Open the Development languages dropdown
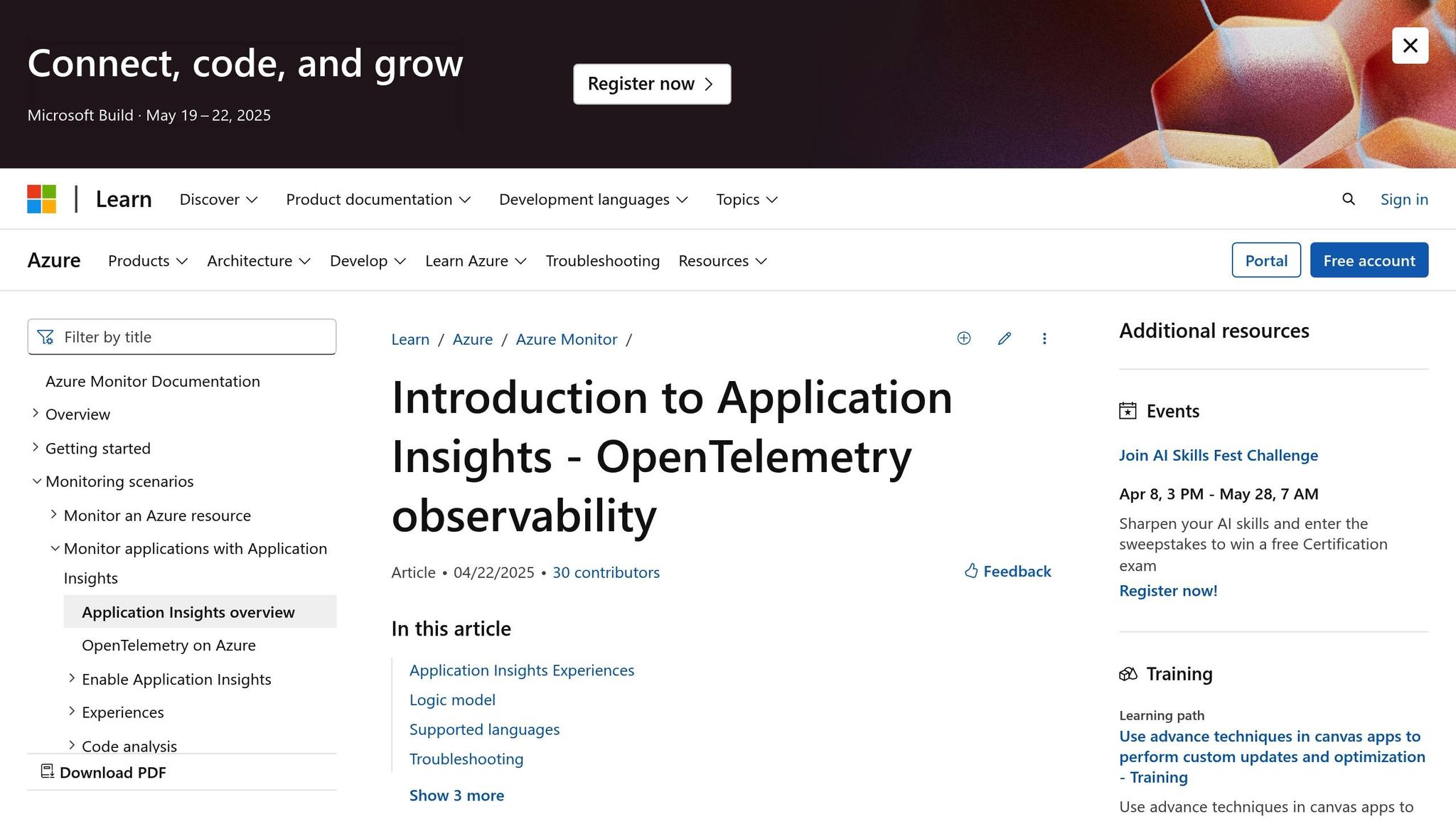The width and height of the screenshot is (1456, 819). pyautogui.click(x=594, y=200)
